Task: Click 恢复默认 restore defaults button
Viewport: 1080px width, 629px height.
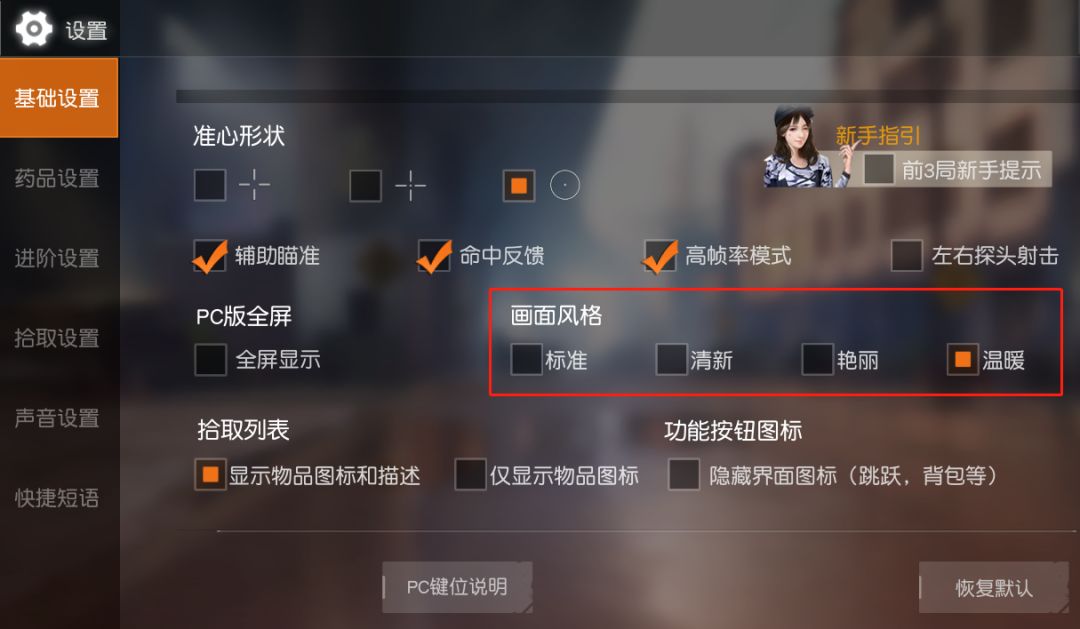Action: [x=994, y=587]
